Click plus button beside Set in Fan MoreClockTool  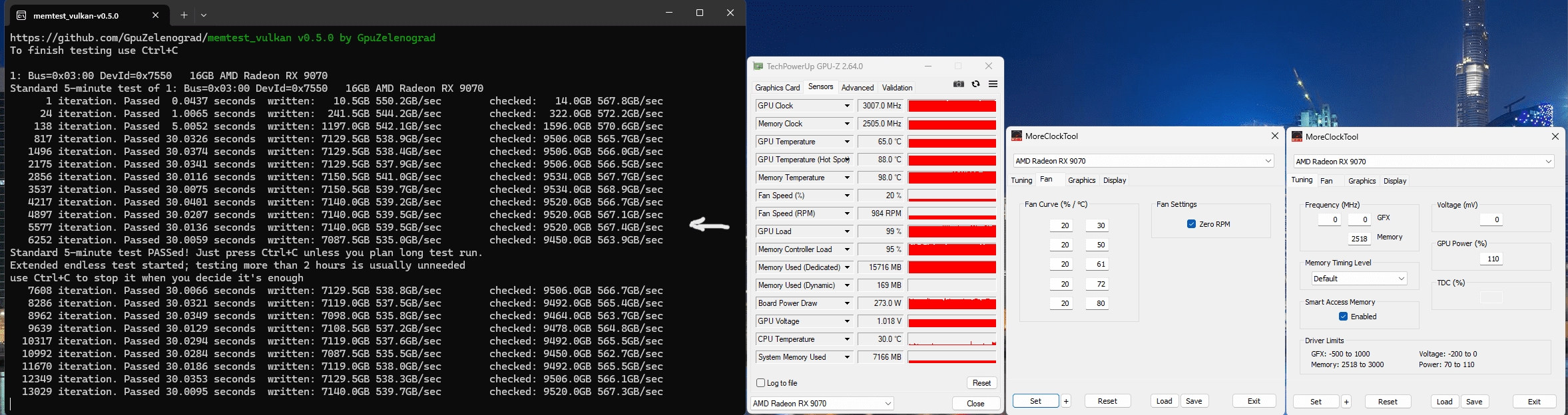click(x=1066, y=401)
